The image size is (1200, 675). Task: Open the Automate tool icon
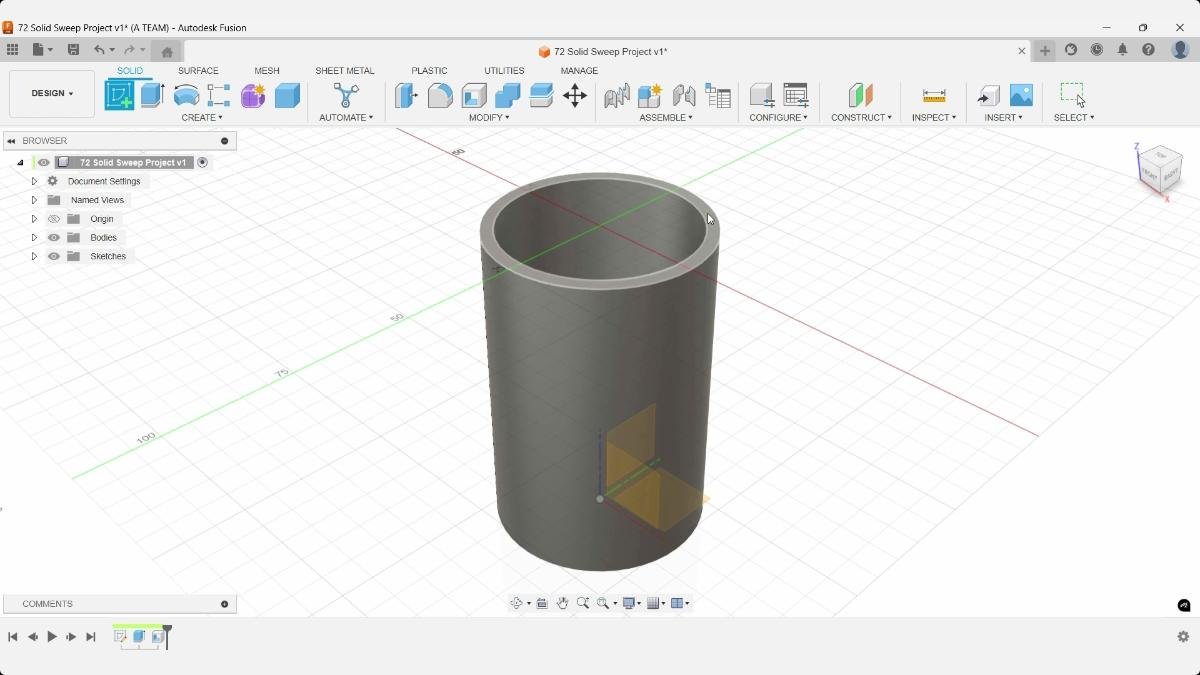point(346,95)
